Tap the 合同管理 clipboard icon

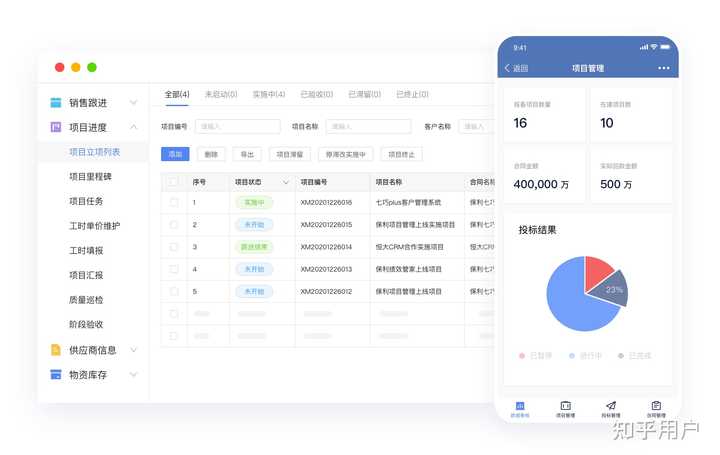pyautogui.click(x=656, y=405)
